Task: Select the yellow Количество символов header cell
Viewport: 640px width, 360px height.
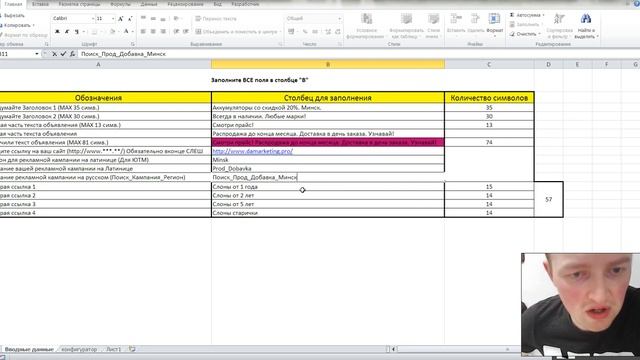Action: tap(489, 98)
